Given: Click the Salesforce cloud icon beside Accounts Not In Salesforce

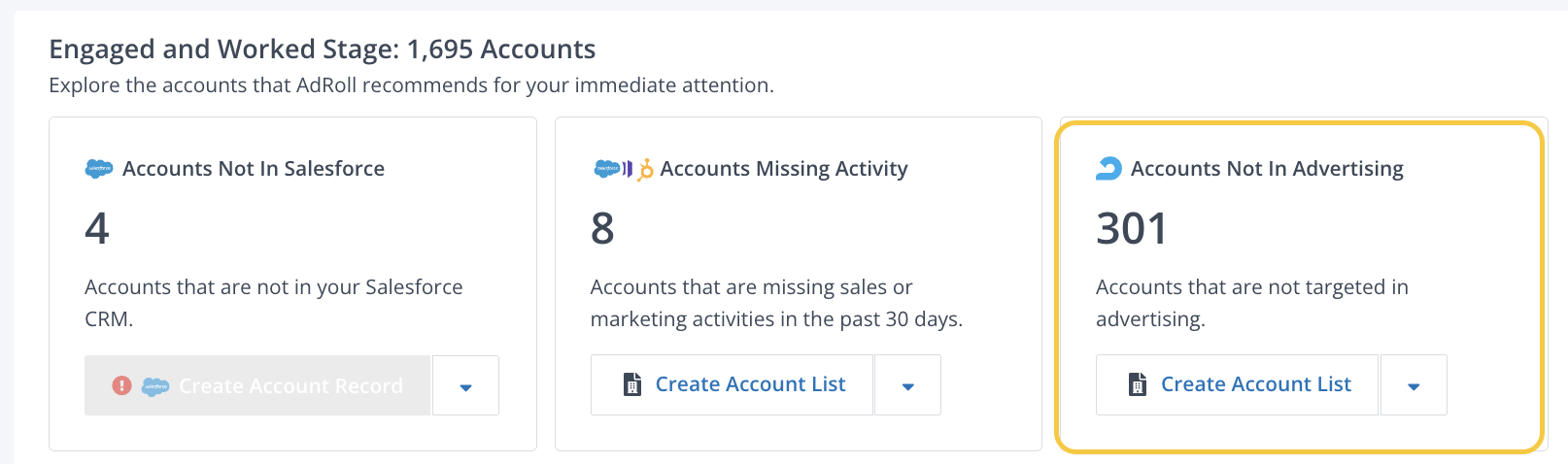Looking at the screenshot, I should [x=99, y=169].
